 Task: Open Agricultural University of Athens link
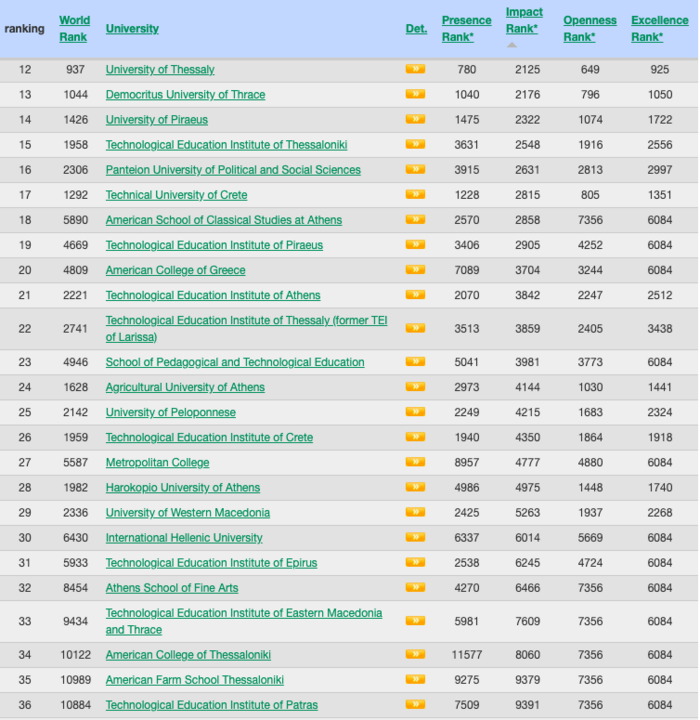pyautogui.click(x=185, y=388)
